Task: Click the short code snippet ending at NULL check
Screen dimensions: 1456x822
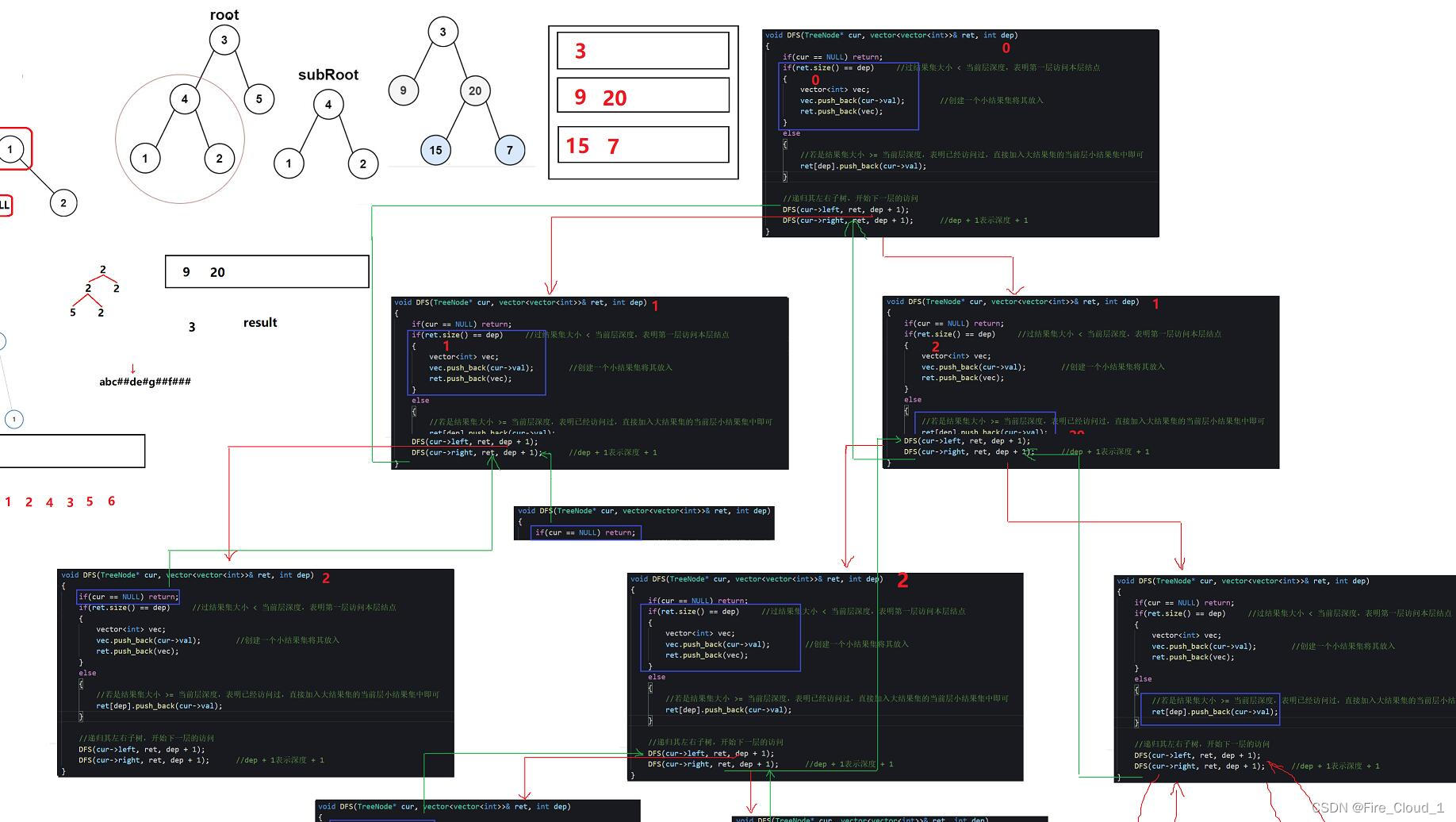Action: [644, 523]
